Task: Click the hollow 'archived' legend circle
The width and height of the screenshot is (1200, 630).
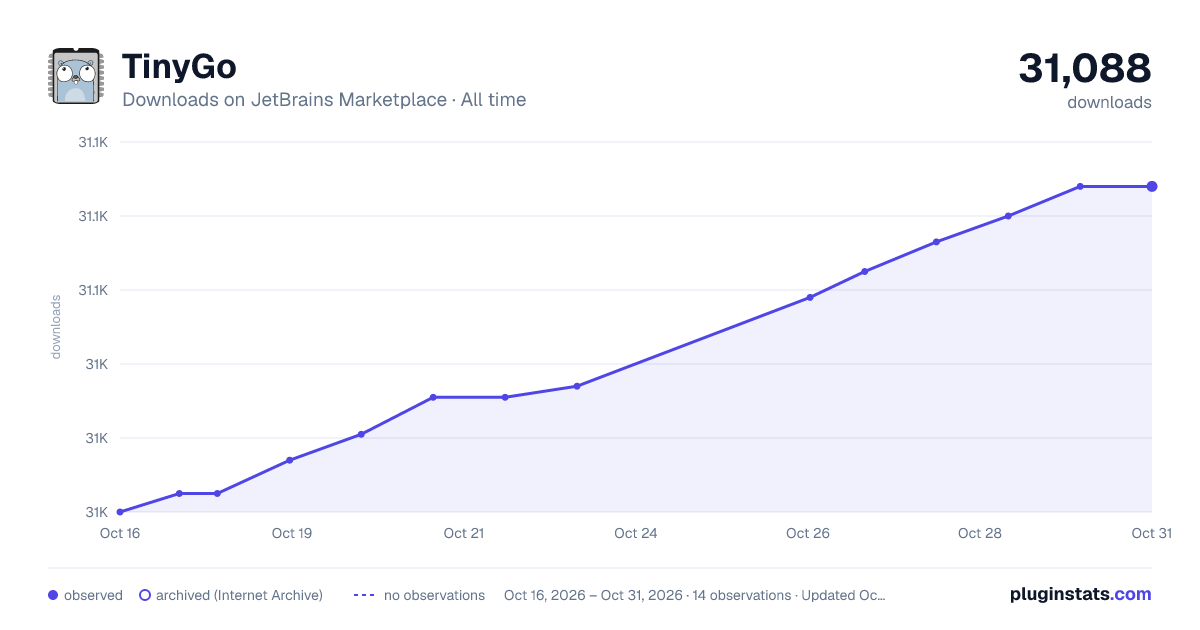Action: [145, 595]
